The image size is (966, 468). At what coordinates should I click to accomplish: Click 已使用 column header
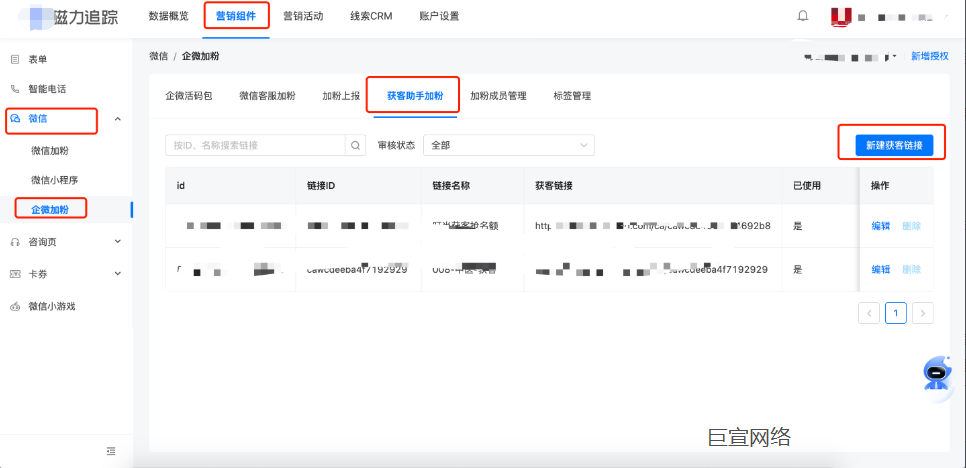807,185
